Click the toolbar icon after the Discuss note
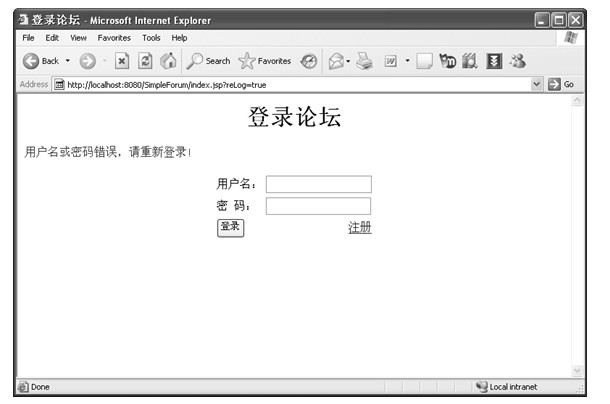This screenshot has width=610, height=404. [x=447, y=61]
